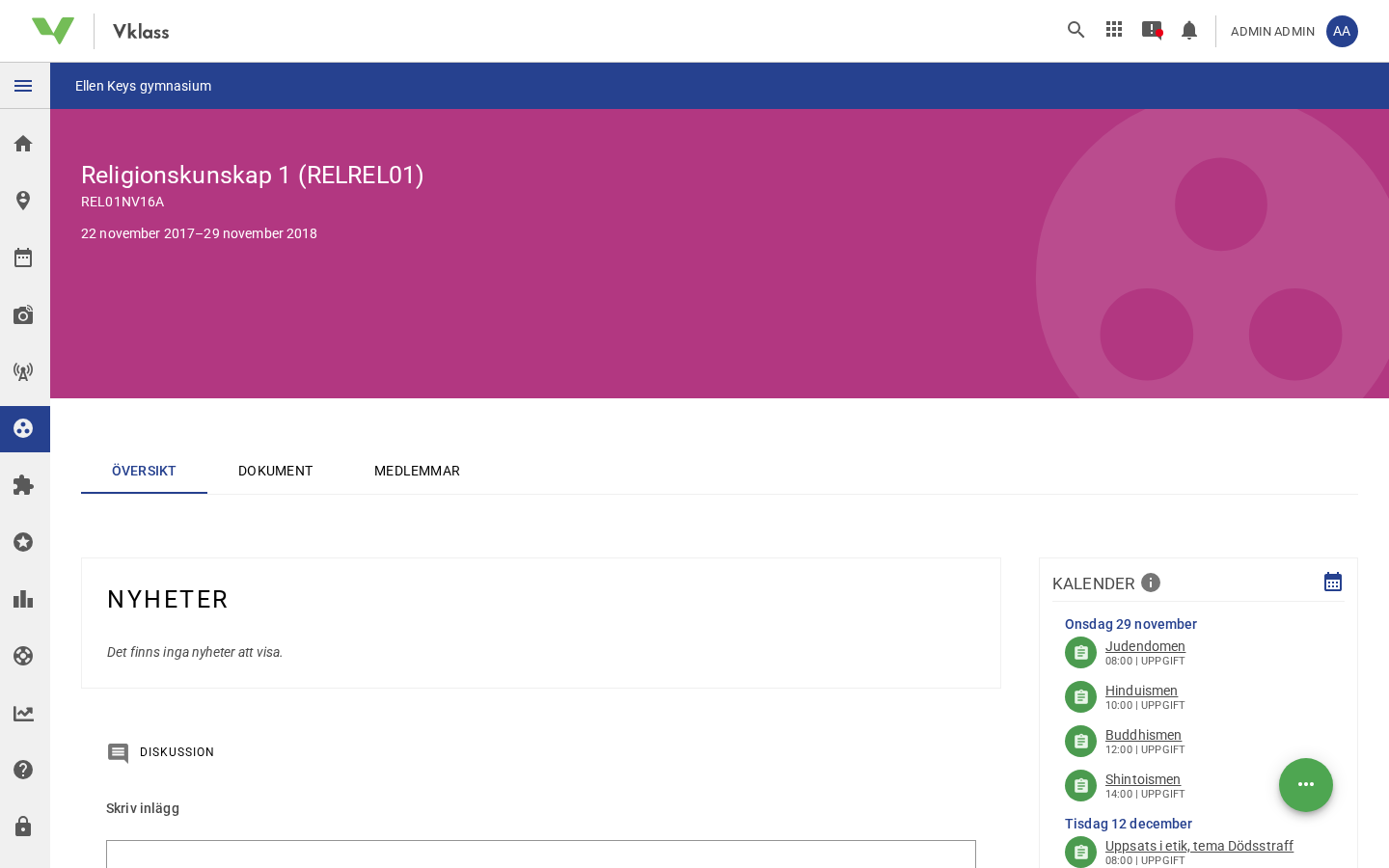Click the Ellen Keys gymnasium header
The height and width of the screenshot is (868, 1389).
[143, 86]
